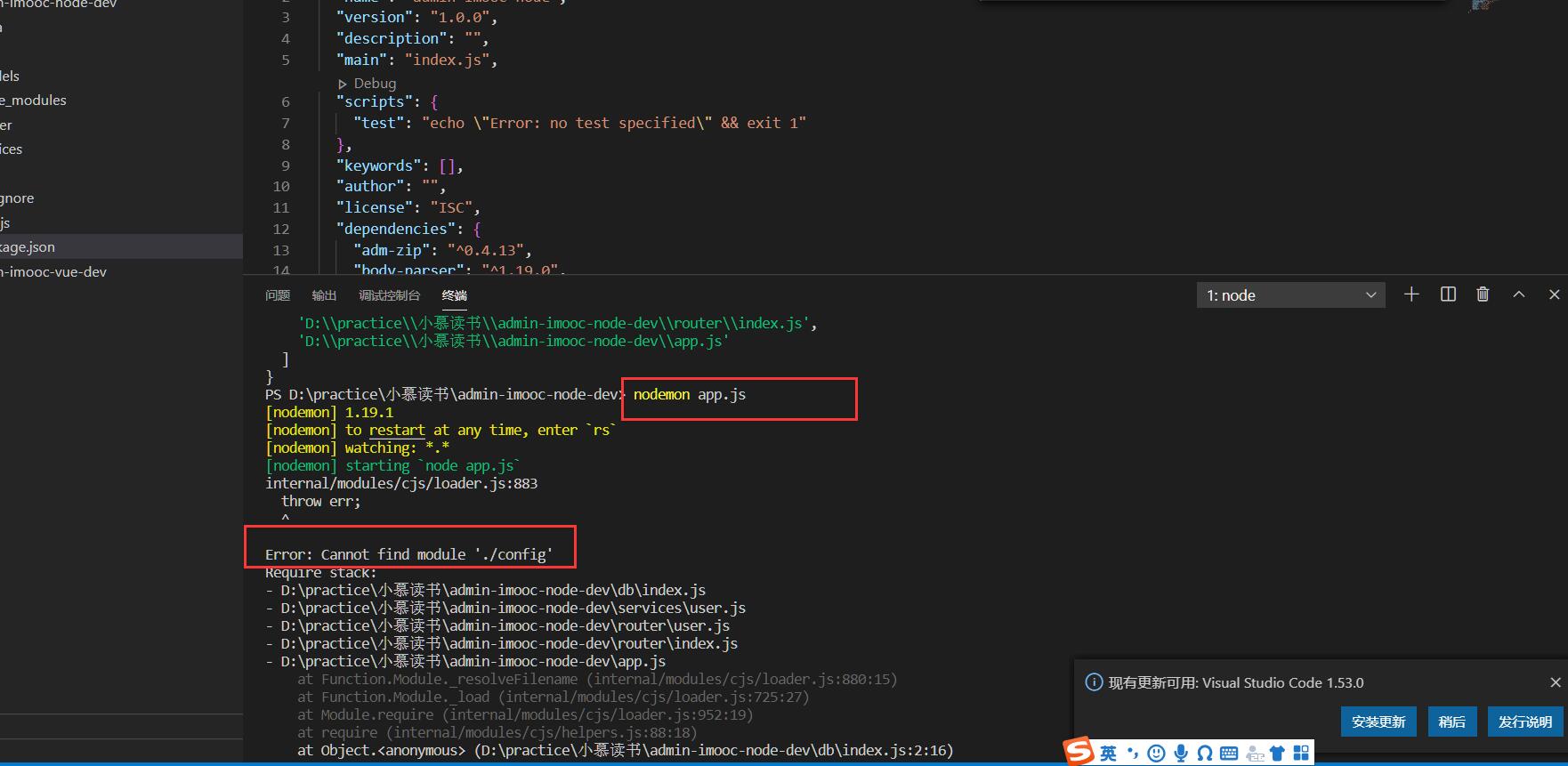This screenshot has height=766, width=1568.
Task: Click "version": "1.0.0" line
Action: pos(416,17)
